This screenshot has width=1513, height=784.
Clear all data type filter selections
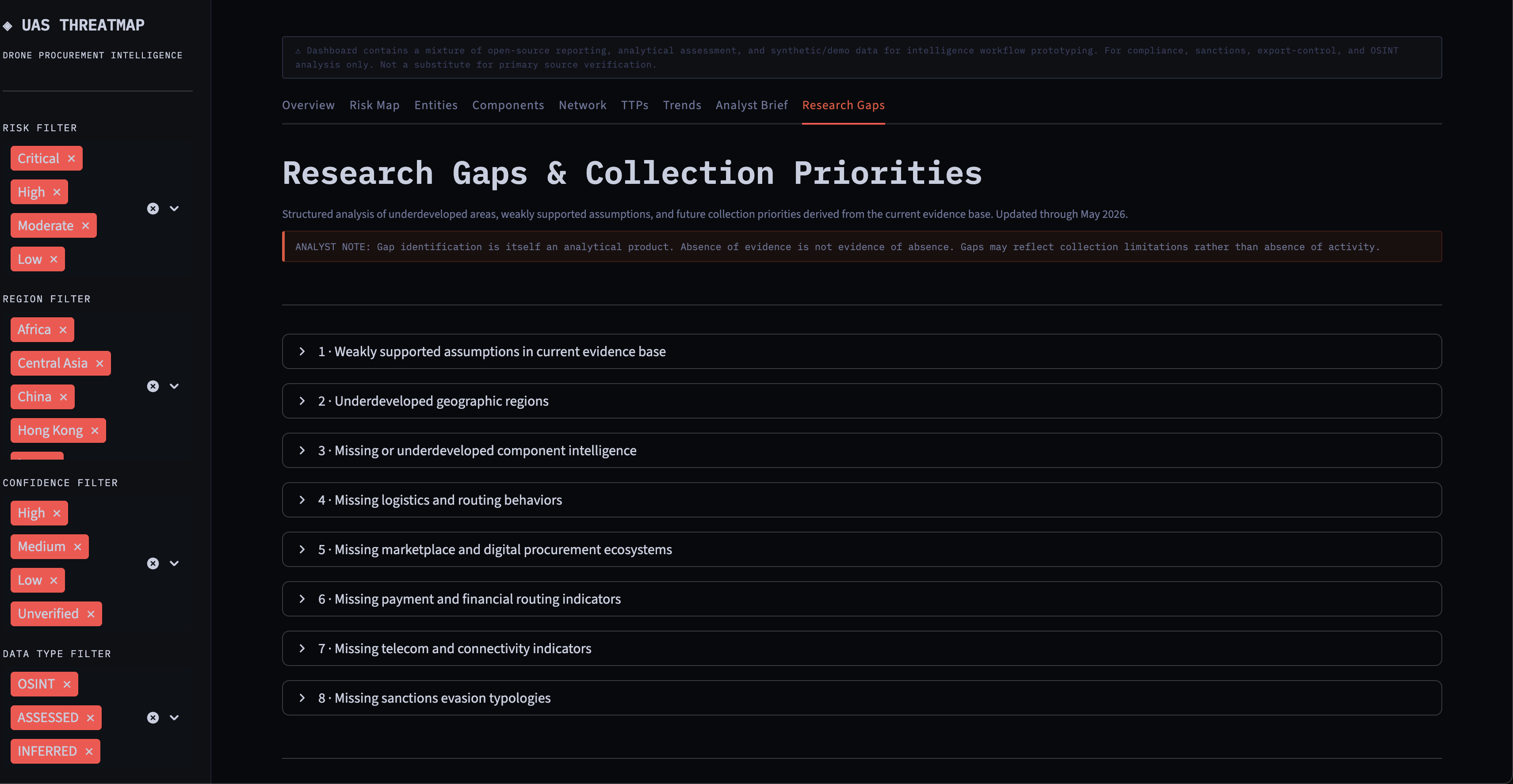coord(153,718)
